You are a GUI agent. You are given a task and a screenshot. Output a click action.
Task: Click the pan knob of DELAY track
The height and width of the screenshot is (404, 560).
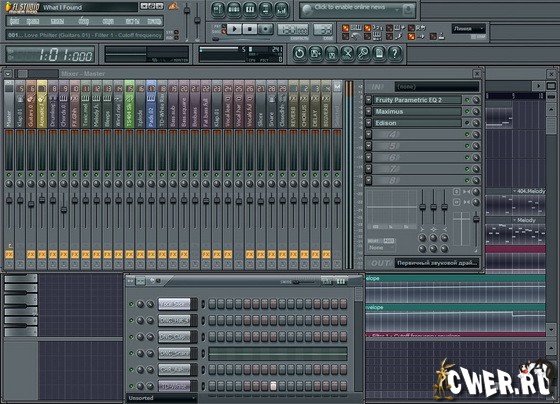(315, 184)
